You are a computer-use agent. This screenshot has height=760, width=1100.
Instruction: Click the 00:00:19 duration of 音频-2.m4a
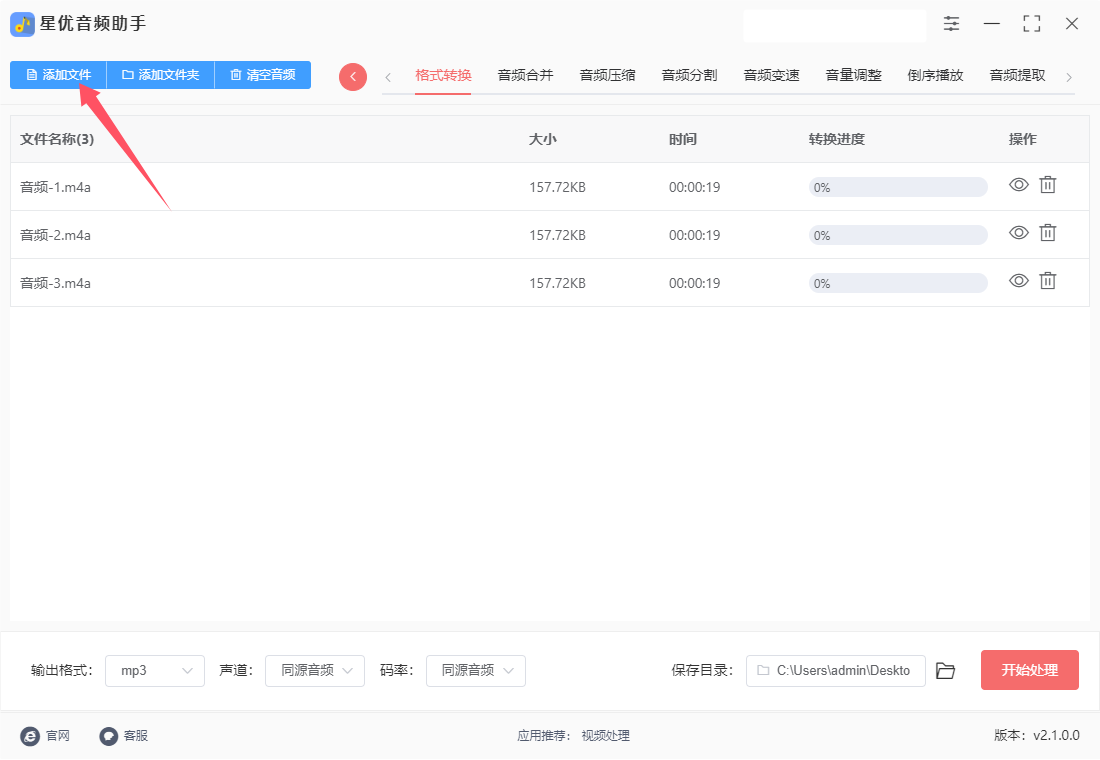click(x=695, y=235)
